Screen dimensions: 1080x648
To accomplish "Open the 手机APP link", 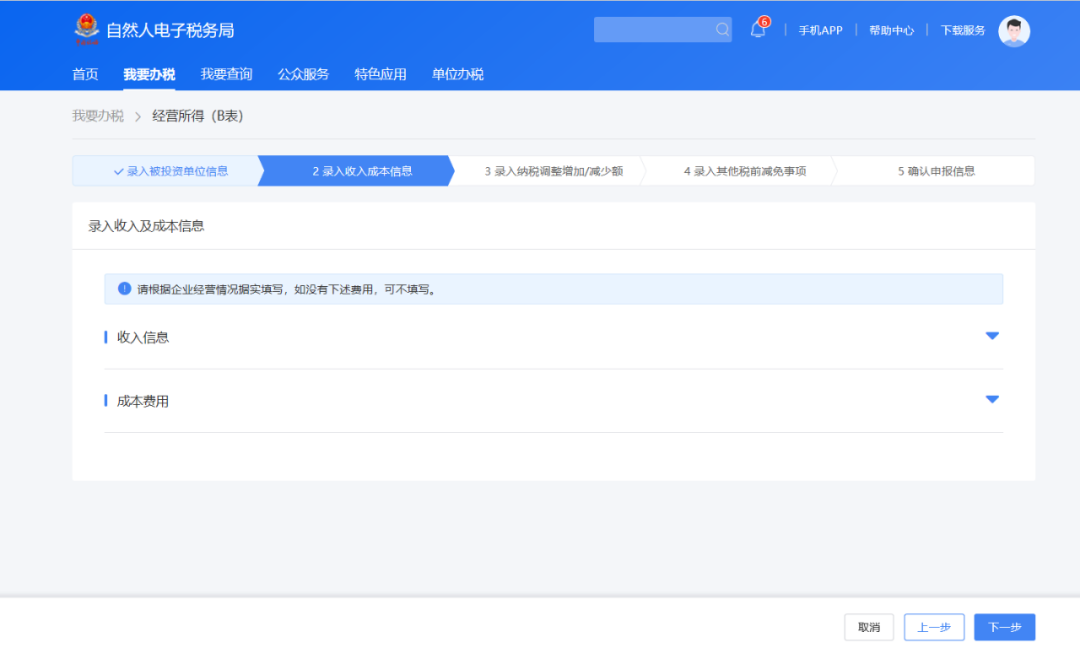I will tap(820, 30).
